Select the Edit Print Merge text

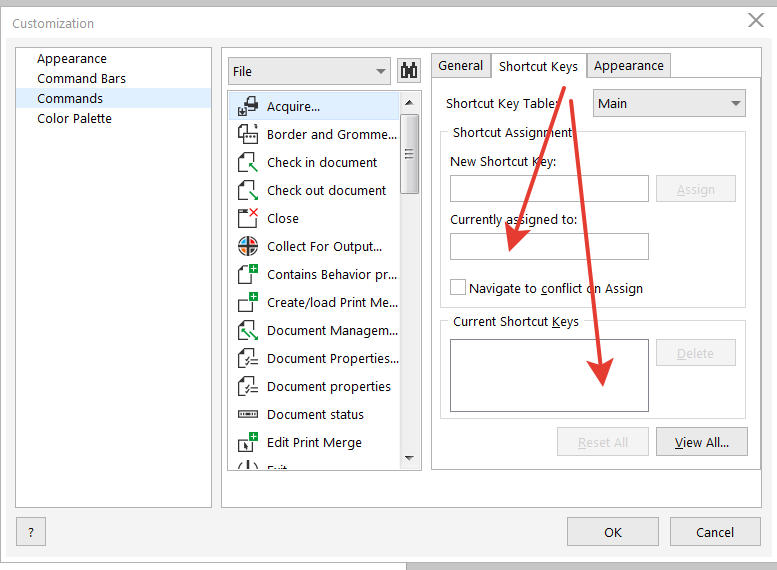pos(314,443)
